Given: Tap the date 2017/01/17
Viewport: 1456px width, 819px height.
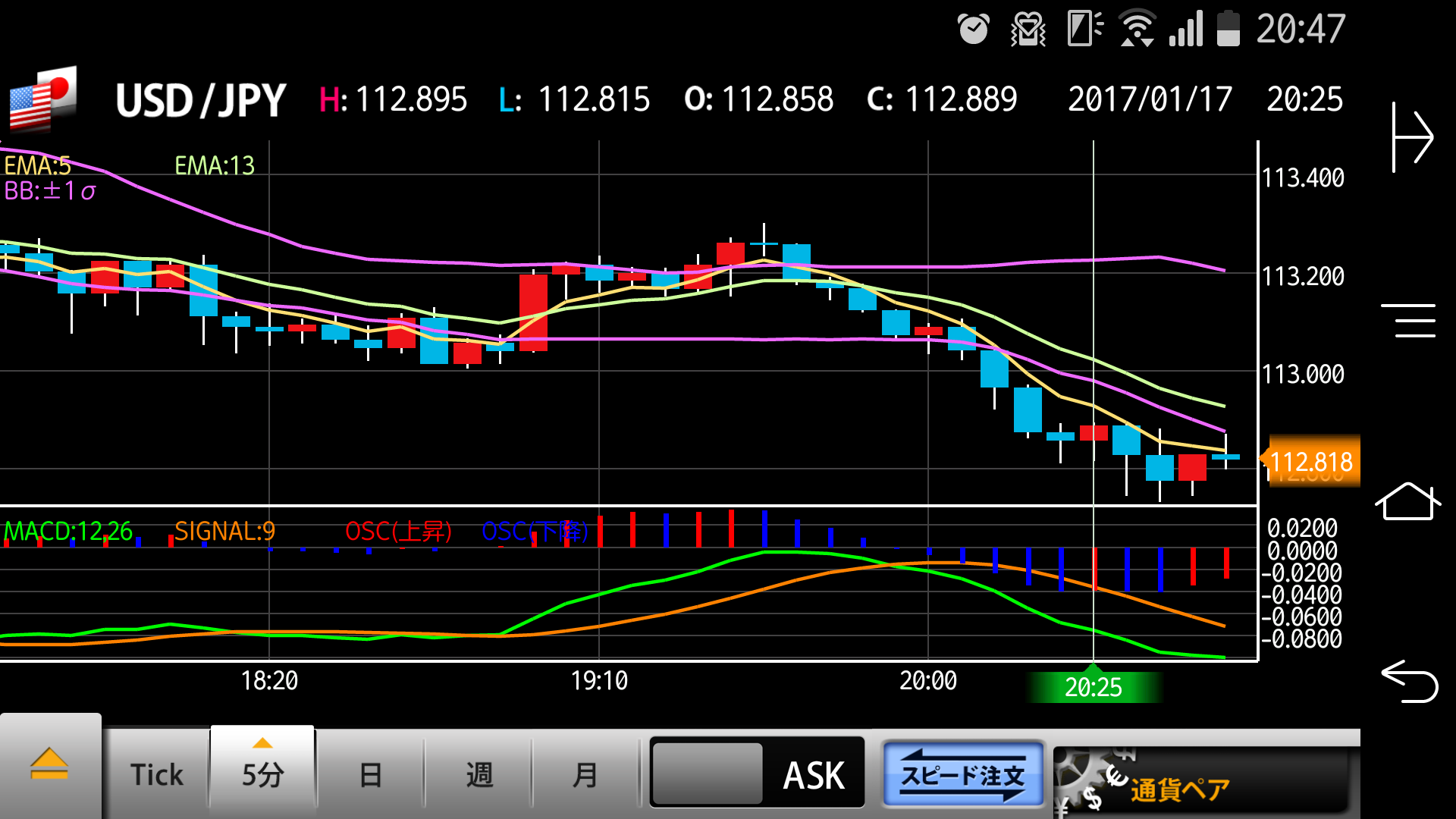Looking at the screenshot, I should (x=1150, y=99).
